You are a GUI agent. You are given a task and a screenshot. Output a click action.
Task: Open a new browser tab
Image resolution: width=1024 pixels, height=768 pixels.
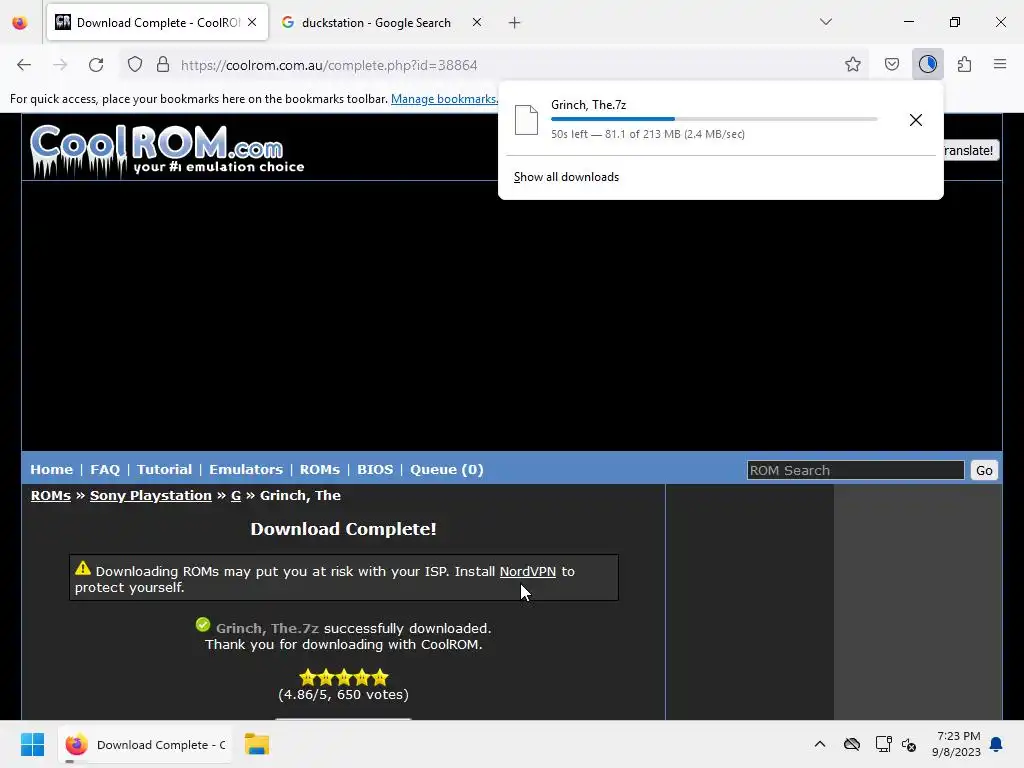515,23
